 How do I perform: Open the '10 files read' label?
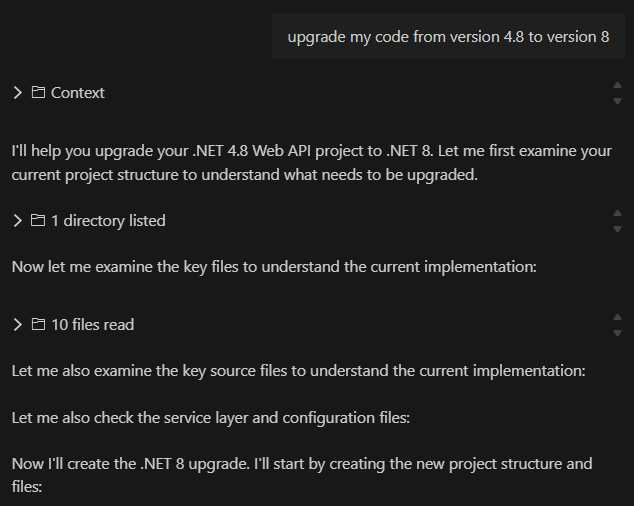coord(93,325)
